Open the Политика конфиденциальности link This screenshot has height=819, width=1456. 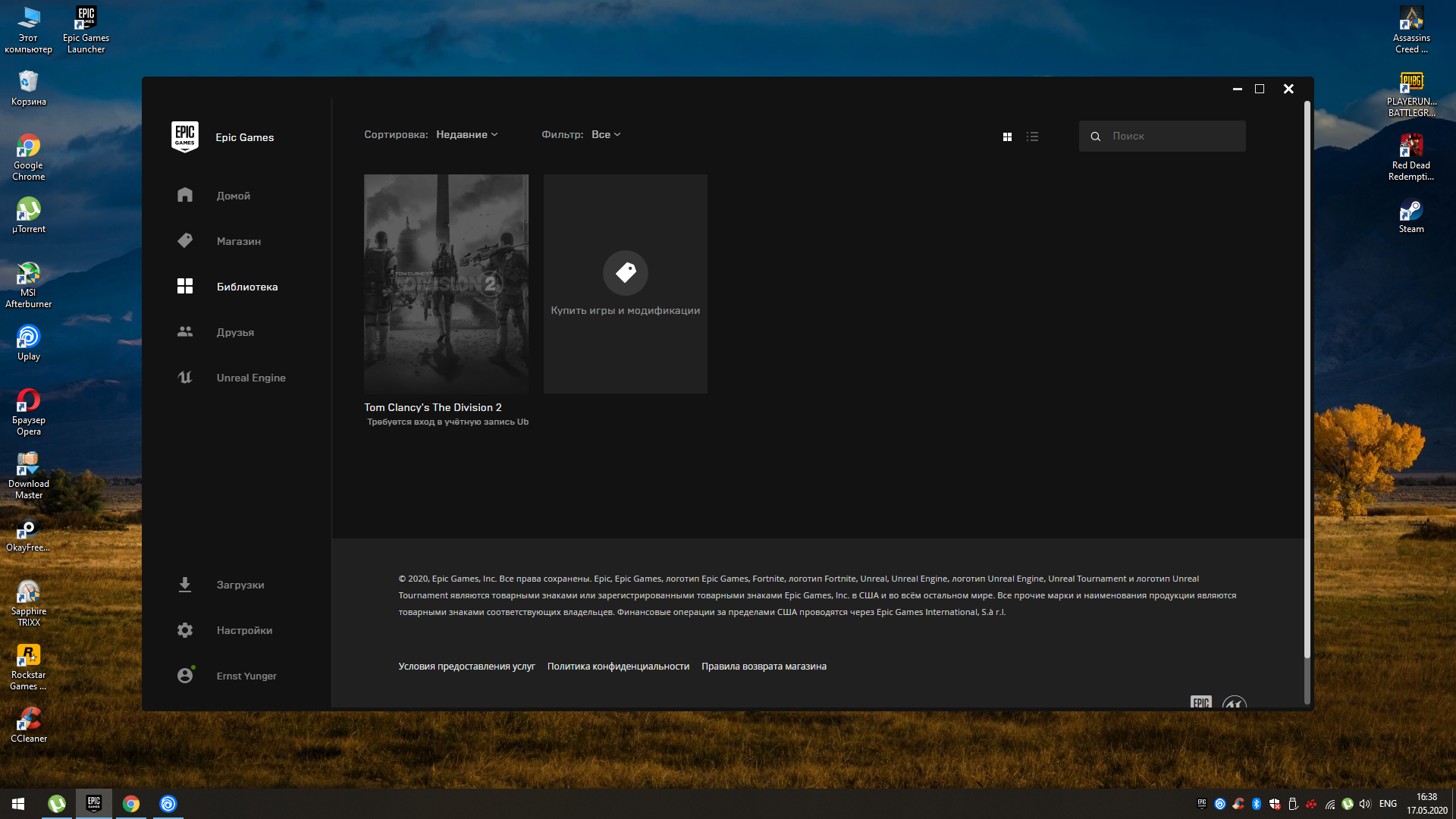(x=618, y=667)
